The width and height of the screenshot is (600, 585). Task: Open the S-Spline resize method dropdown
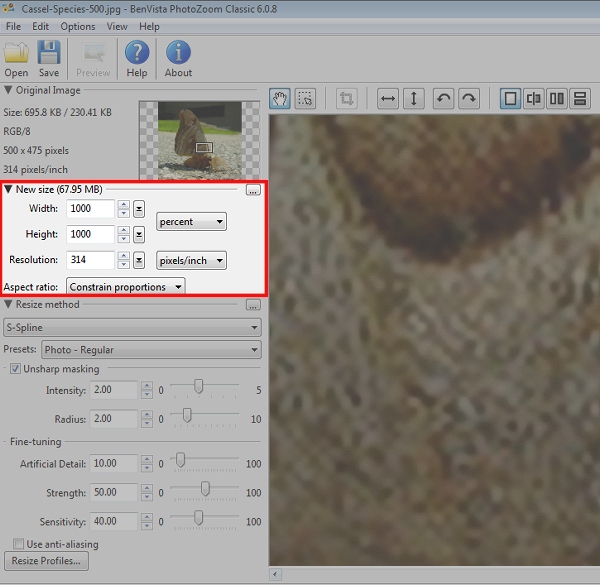(x=132, y=328)
